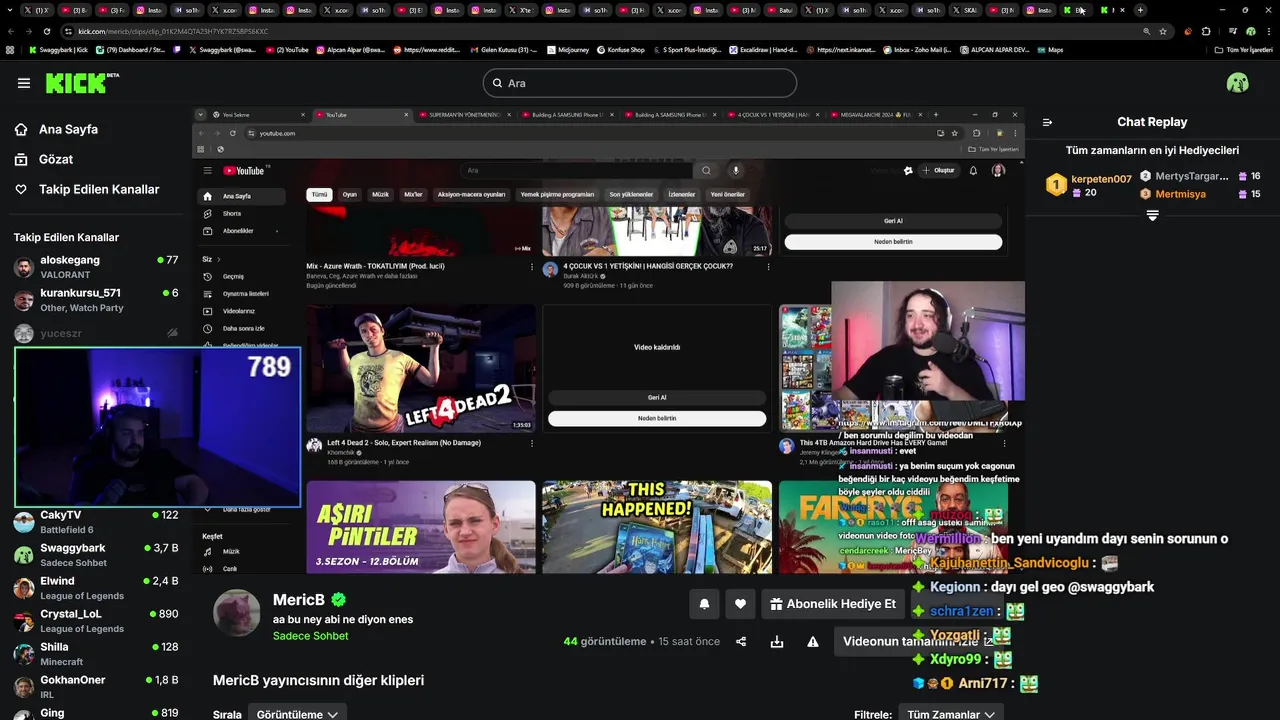Click the Videonun tamamını izle button
Image resolution: width=1280 pixels, height=720 pixels.
coord(918,642)
